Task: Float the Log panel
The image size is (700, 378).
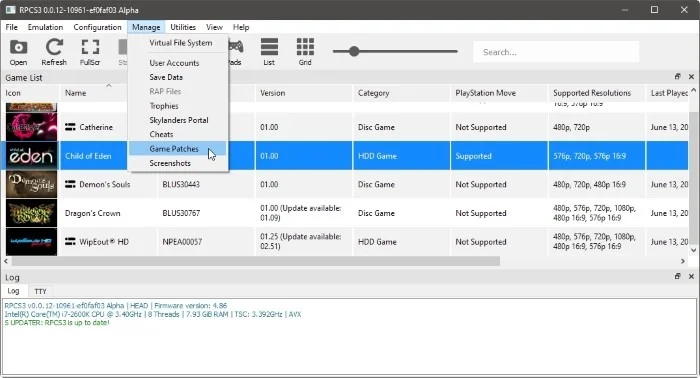Action: pyautogui.click(x=677, y=277)
